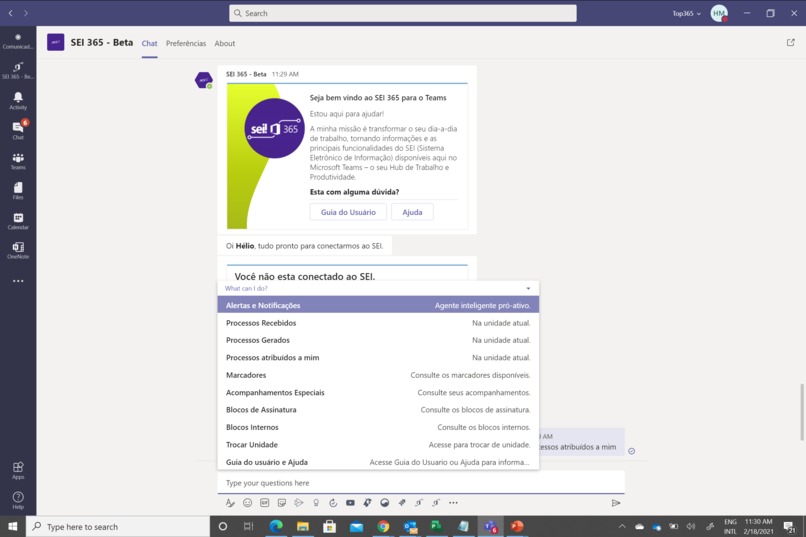The height and width of the screenshot is (537, 806).
Task: Open Task View on the taskbar
Action: [x=249, y=526]
